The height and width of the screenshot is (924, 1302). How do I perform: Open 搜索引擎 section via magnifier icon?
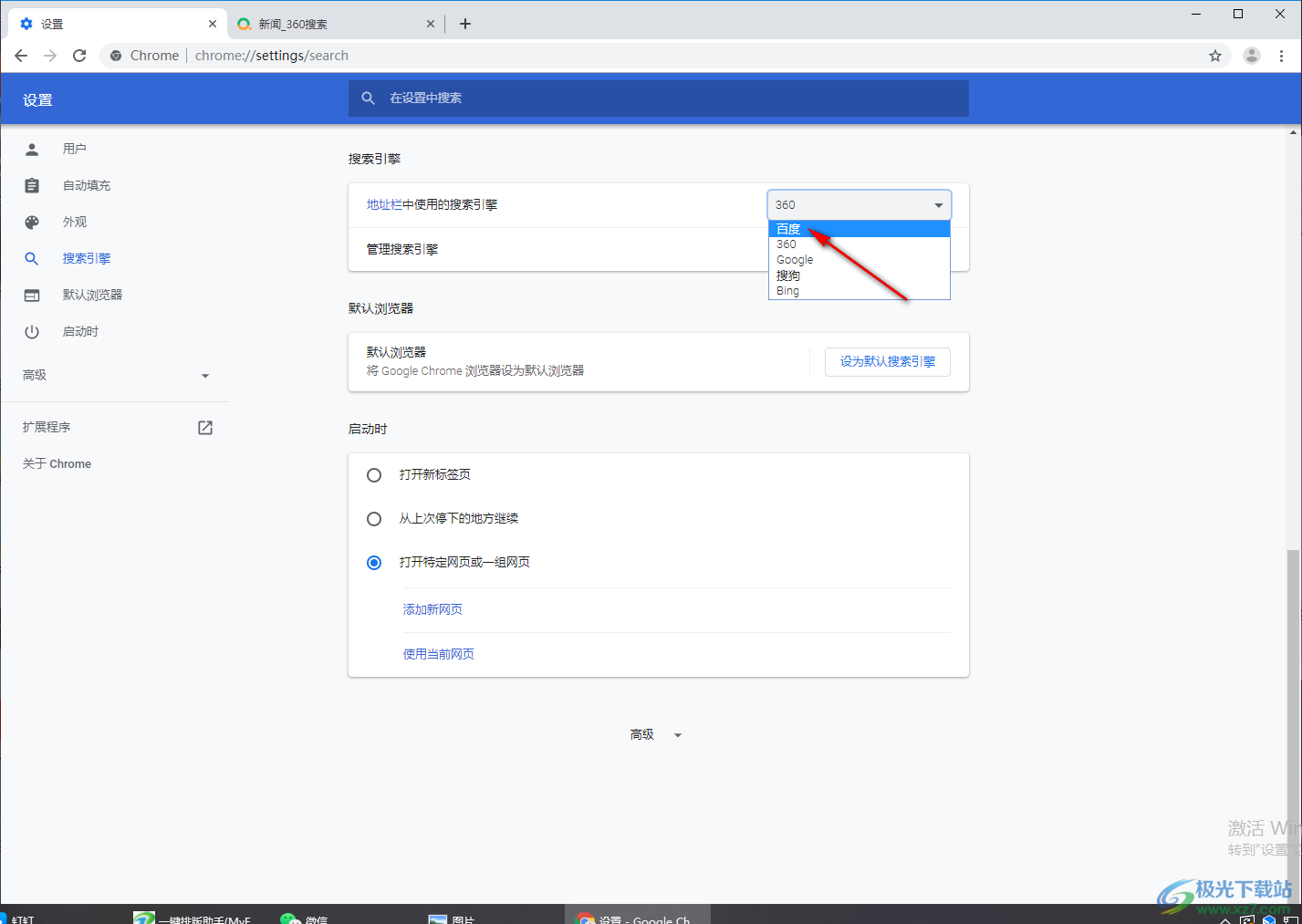32,258
